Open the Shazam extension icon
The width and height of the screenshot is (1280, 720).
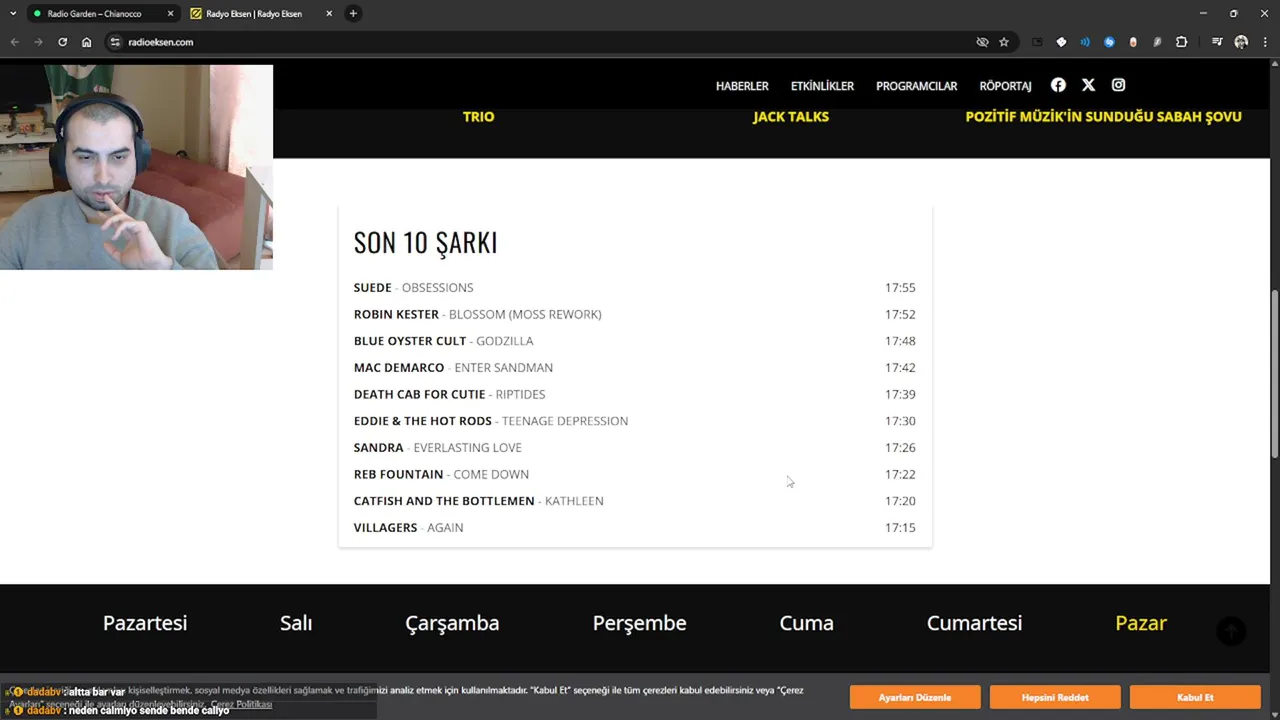(x=1109, y=42)
